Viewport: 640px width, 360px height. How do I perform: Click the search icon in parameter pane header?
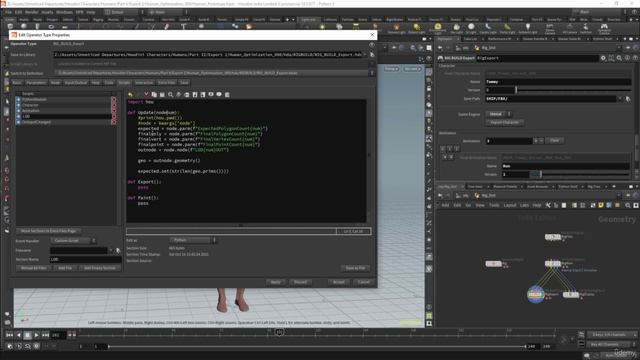pyautogui.click(x=620, y=58)
